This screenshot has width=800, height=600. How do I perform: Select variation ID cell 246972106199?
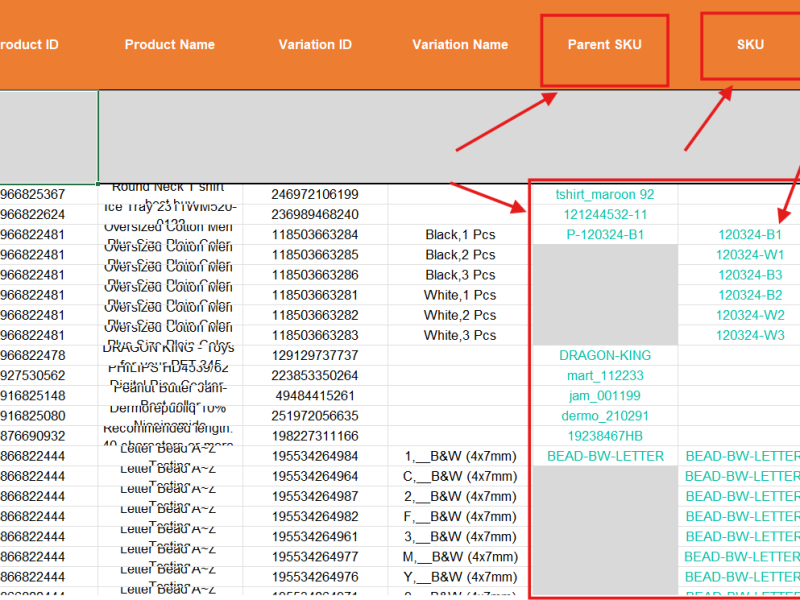[x=315, y=194]
